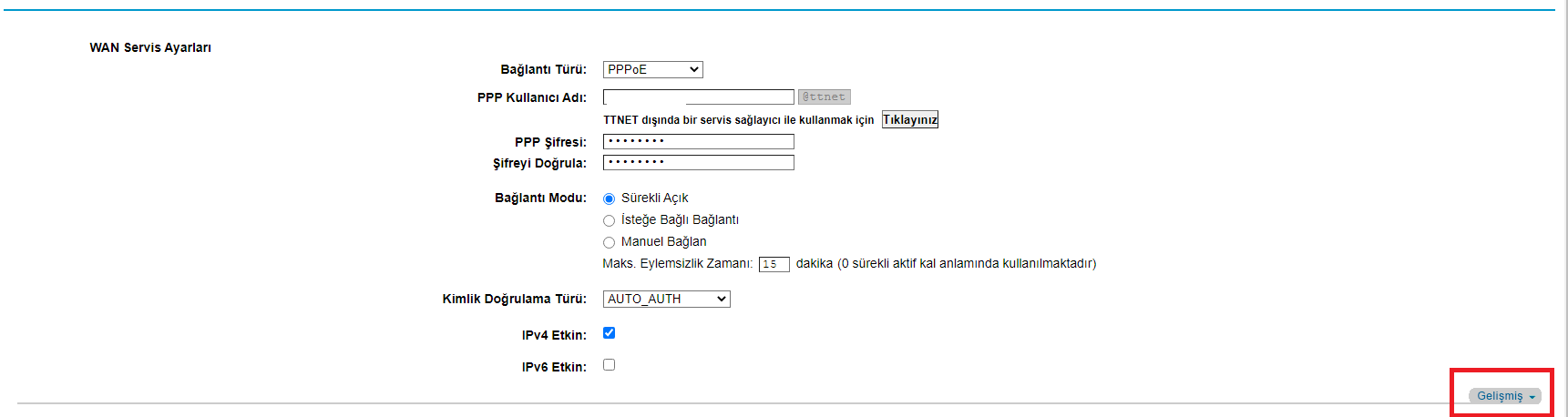Click the small arrow next to Gelişmiş
This screenshot has width=1568, height=417.
click(x=1532, y=397)
